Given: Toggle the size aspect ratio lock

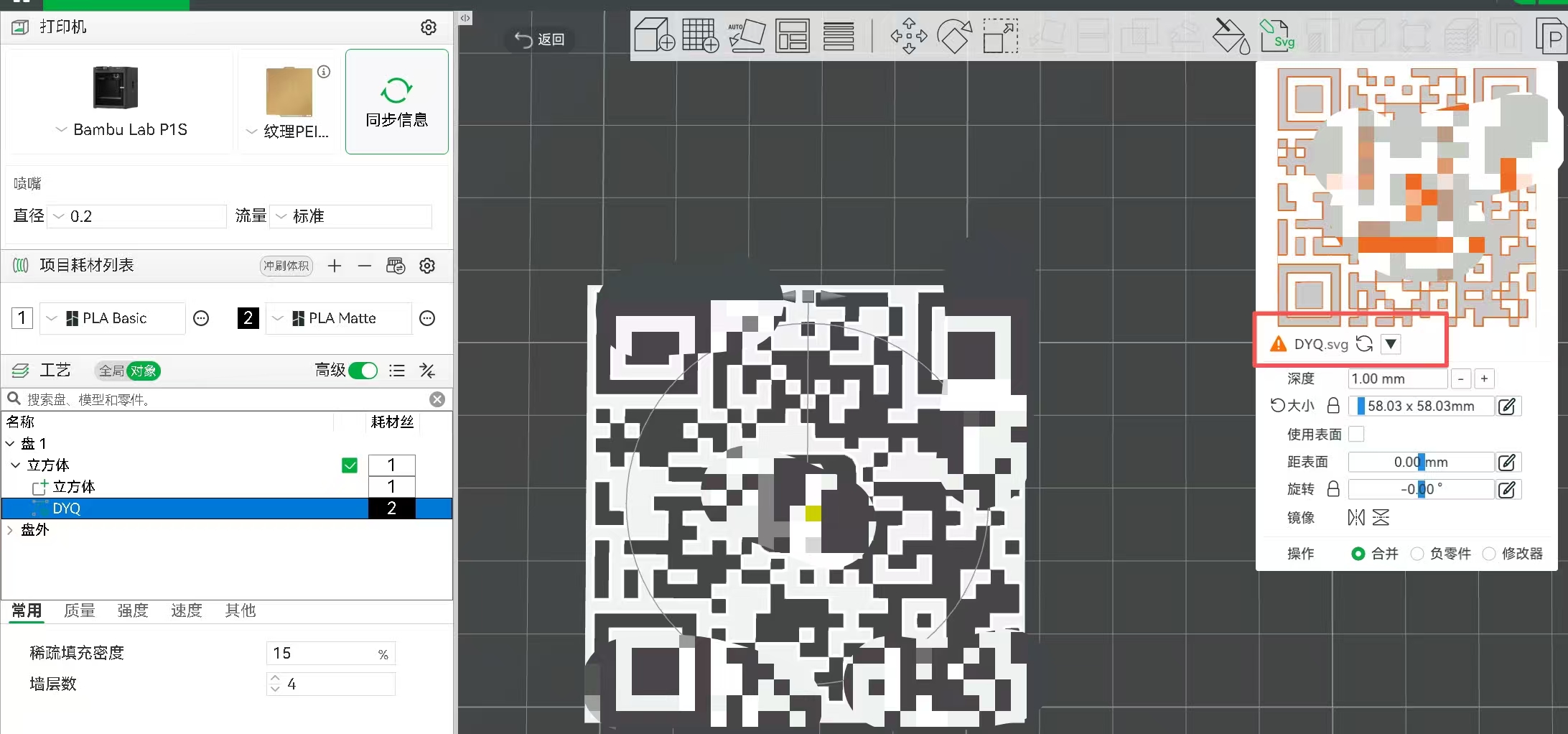Looking at the screenshot, I should click(1333, 406).
